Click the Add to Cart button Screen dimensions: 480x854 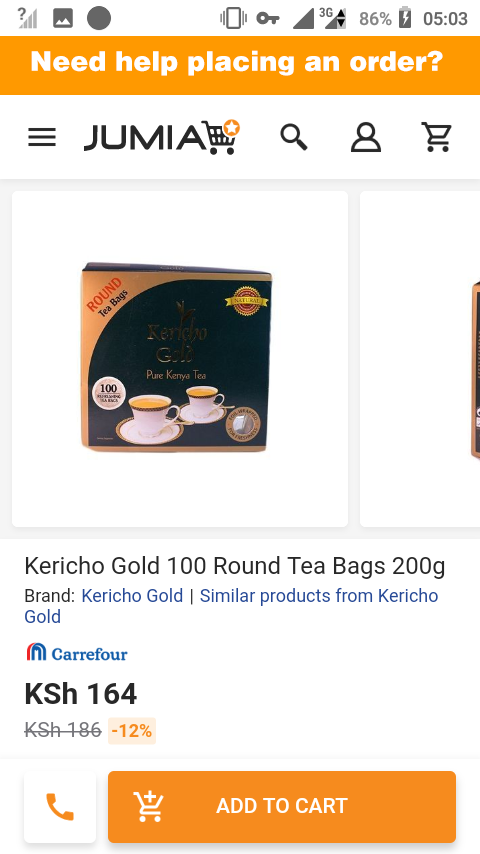[282, 807]
